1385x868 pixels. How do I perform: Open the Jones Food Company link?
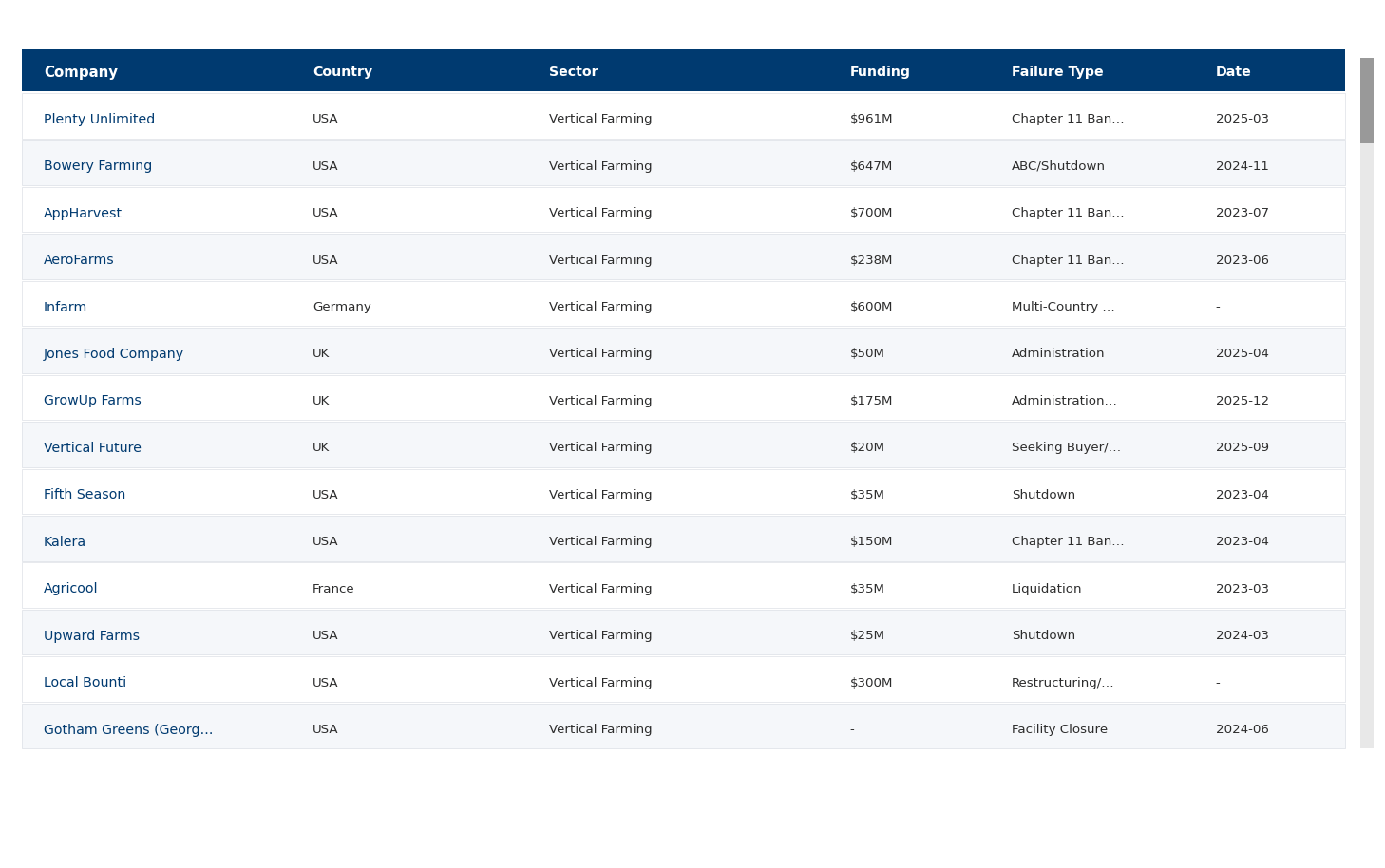pos(113,353)
